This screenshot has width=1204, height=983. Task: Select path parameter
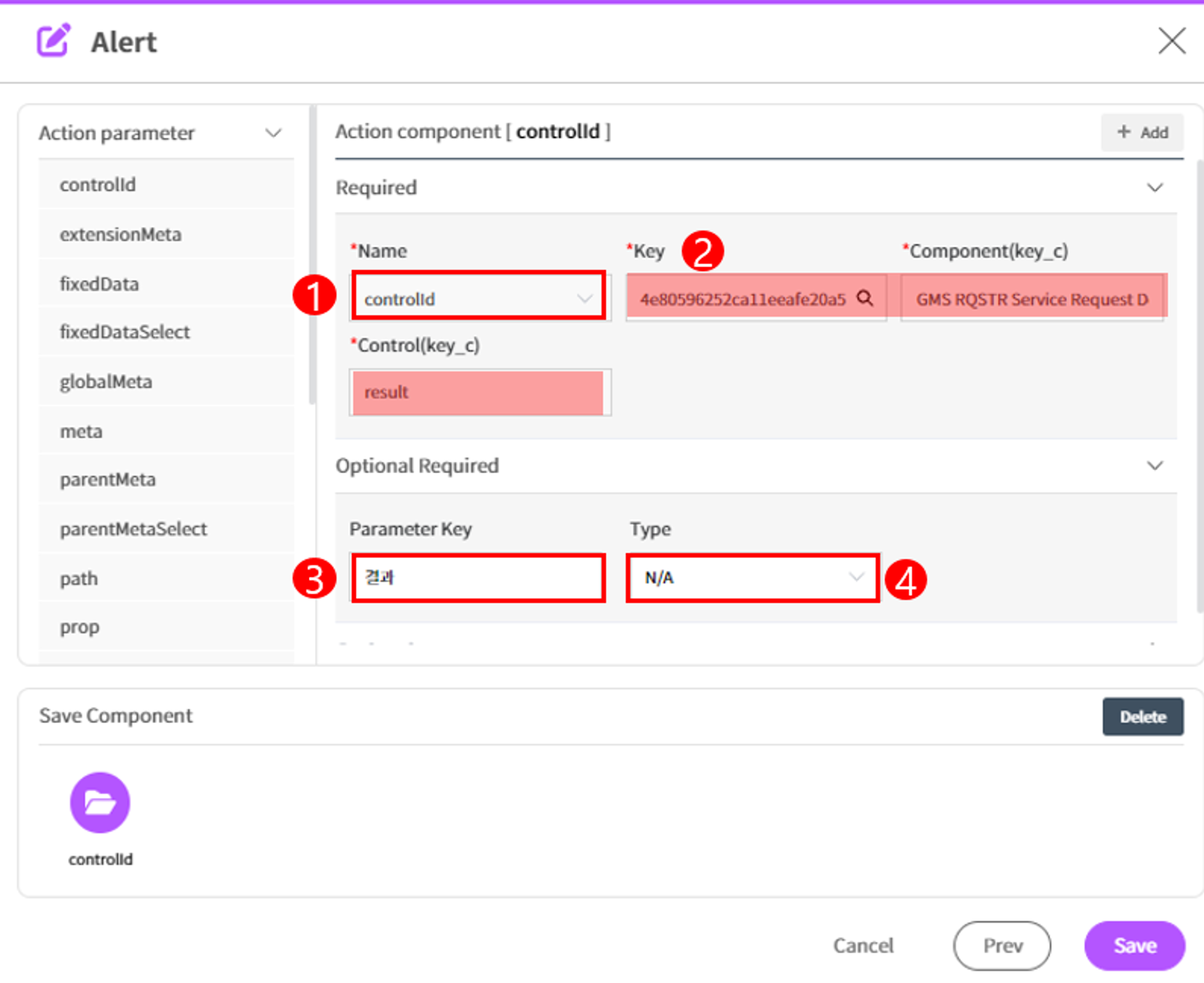point(166,578)
